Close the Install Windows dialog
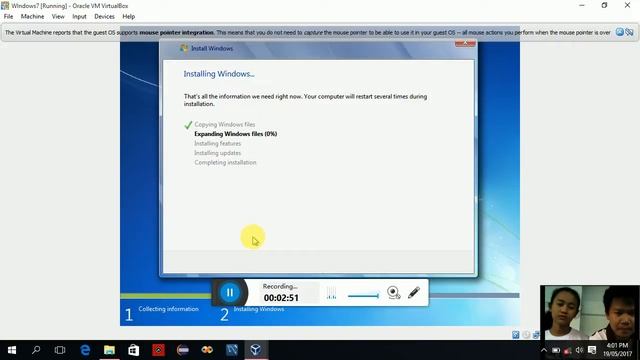Viewport: 640px width, 360px height. coord(465,43)
